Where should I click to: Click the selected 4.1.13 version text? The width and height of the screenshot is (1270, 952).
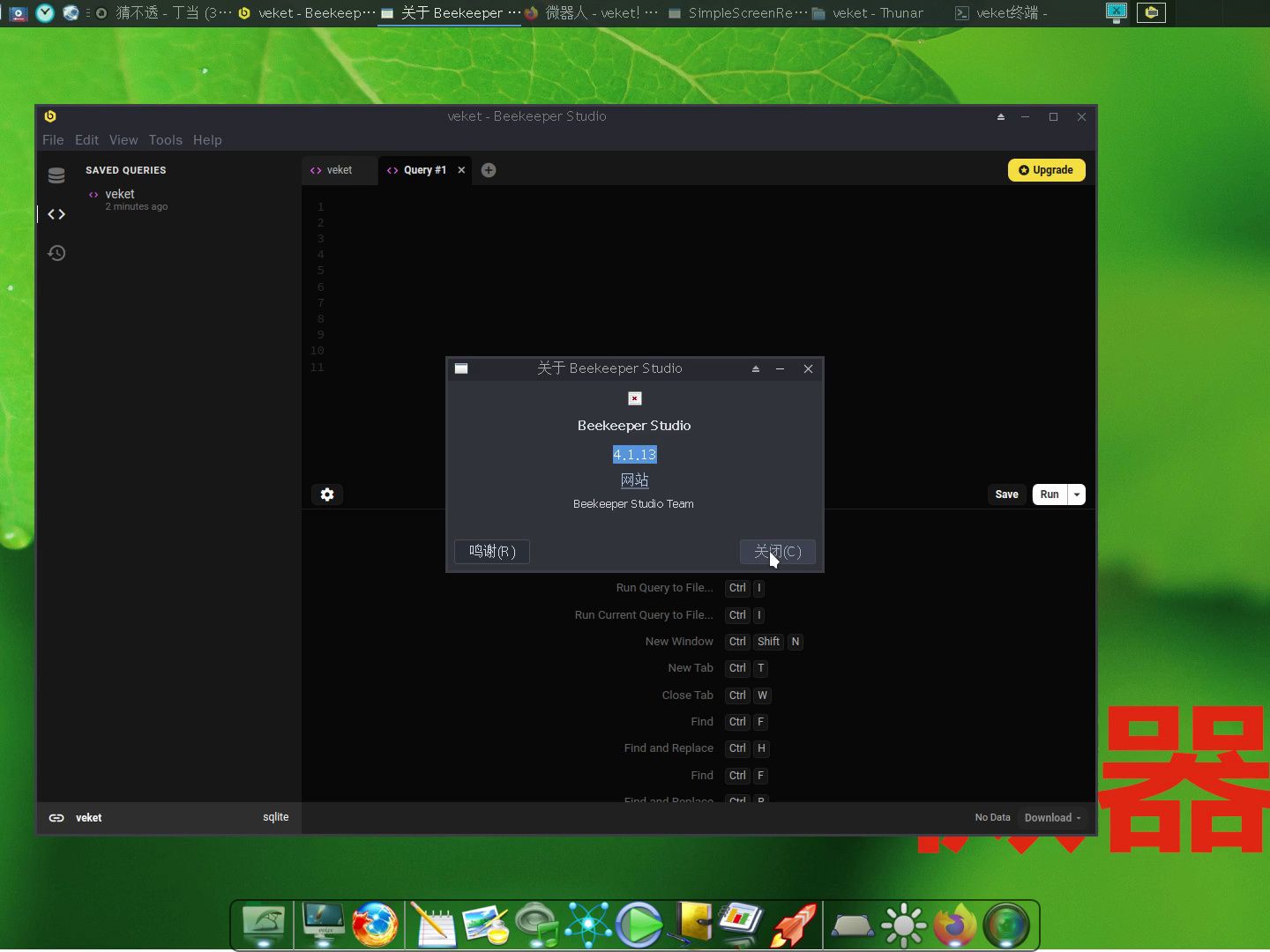pyautogui.click(x=635, y=454)
